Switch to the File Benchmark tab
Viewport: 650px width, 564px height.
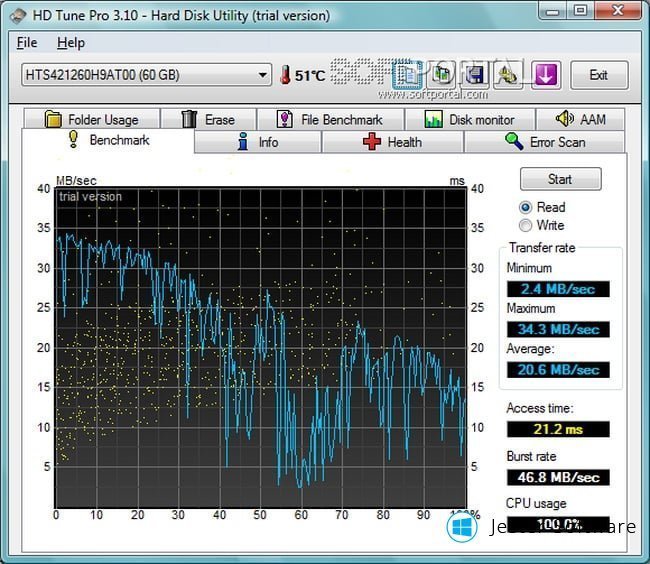[x=330, y=119]
